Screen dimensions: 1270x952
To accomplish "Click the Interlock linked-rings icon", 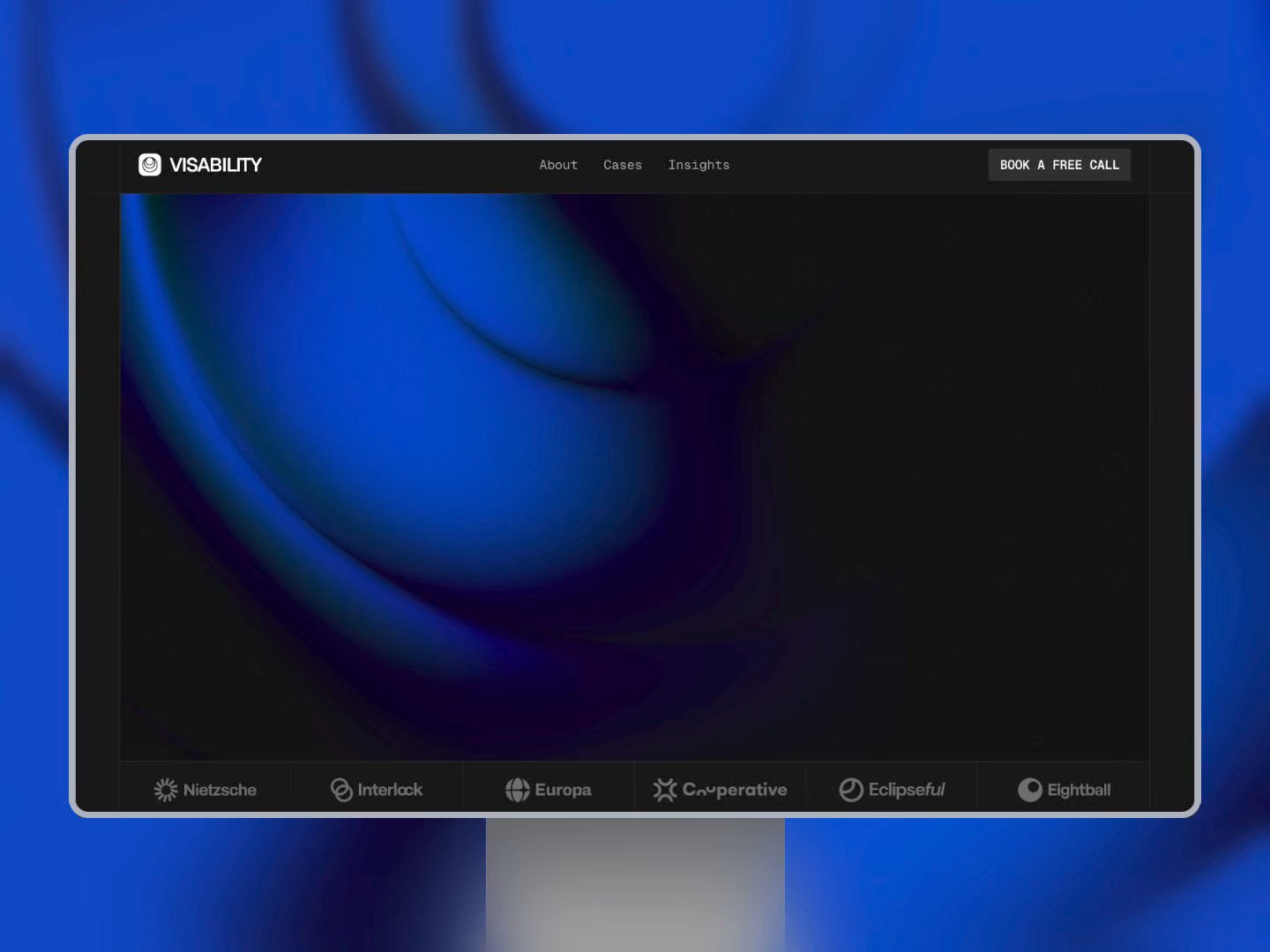I will coord(341,790).
